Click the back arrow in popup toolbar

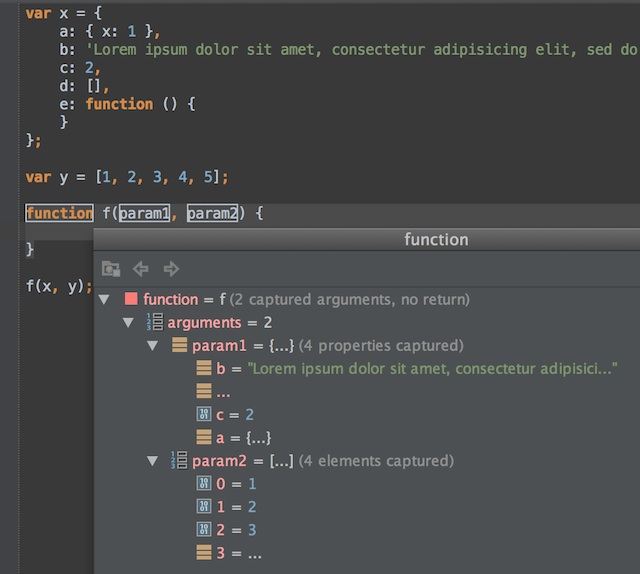141,268
